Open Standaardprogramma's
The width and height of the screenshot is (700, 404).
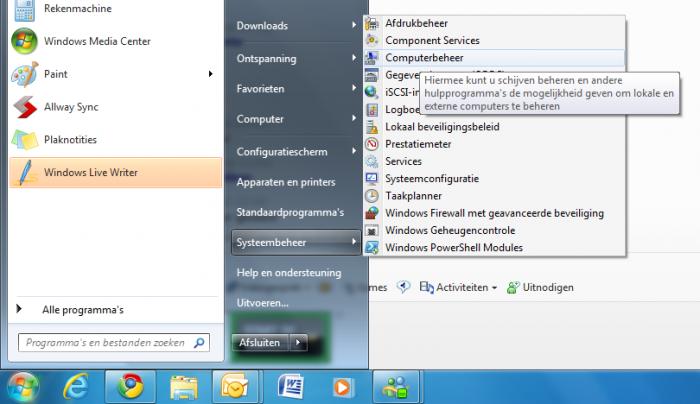click(290, 212)
